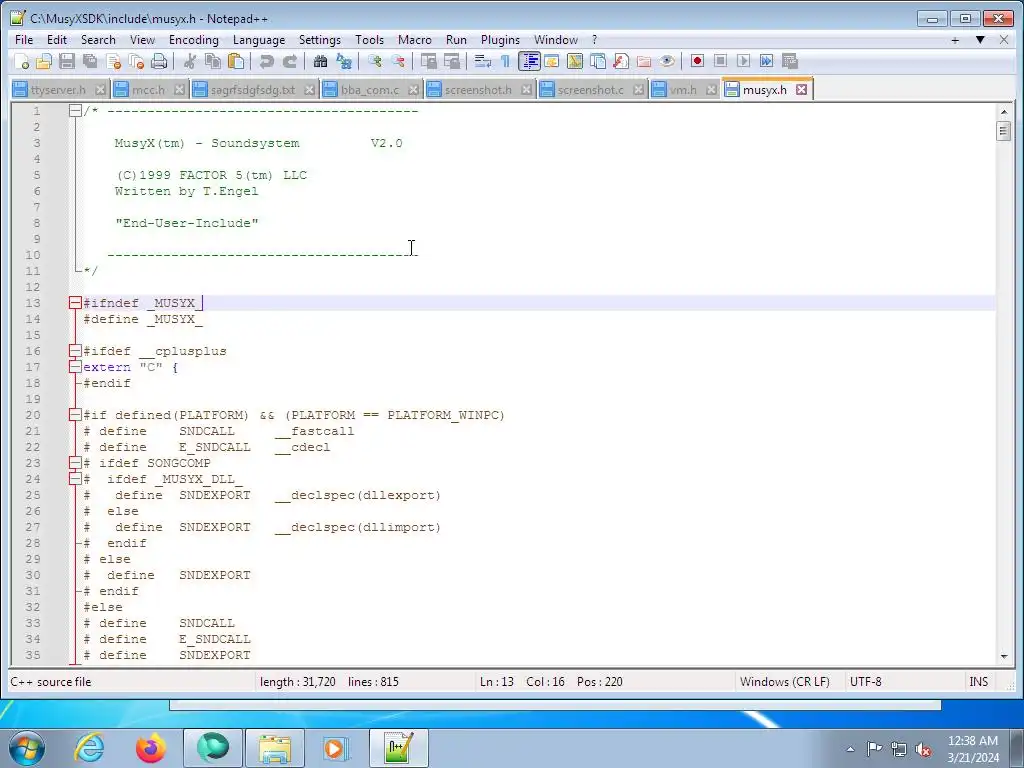Open the User Defined Language icon
Screen dimensions: 1024x768
[x=551, y=61]
